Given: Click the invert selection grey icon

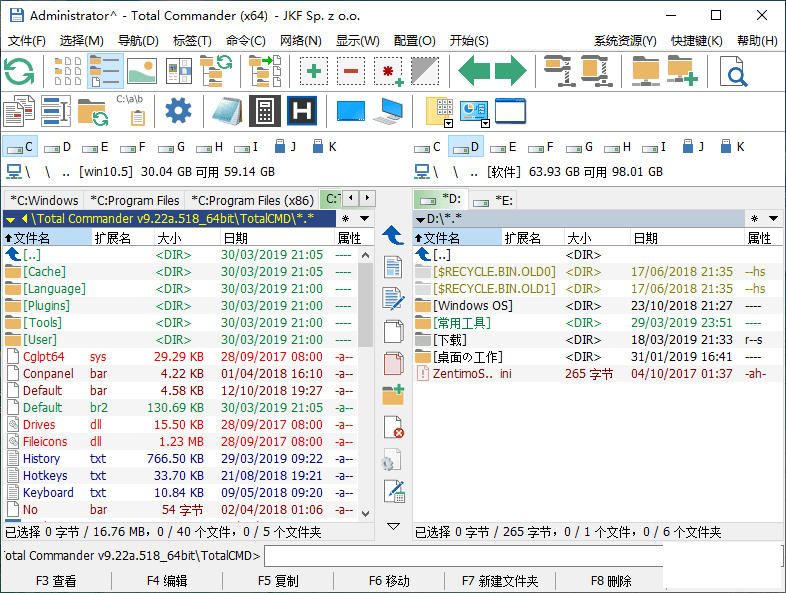Looking at the screenshot, I should click(x=425, y=72).
